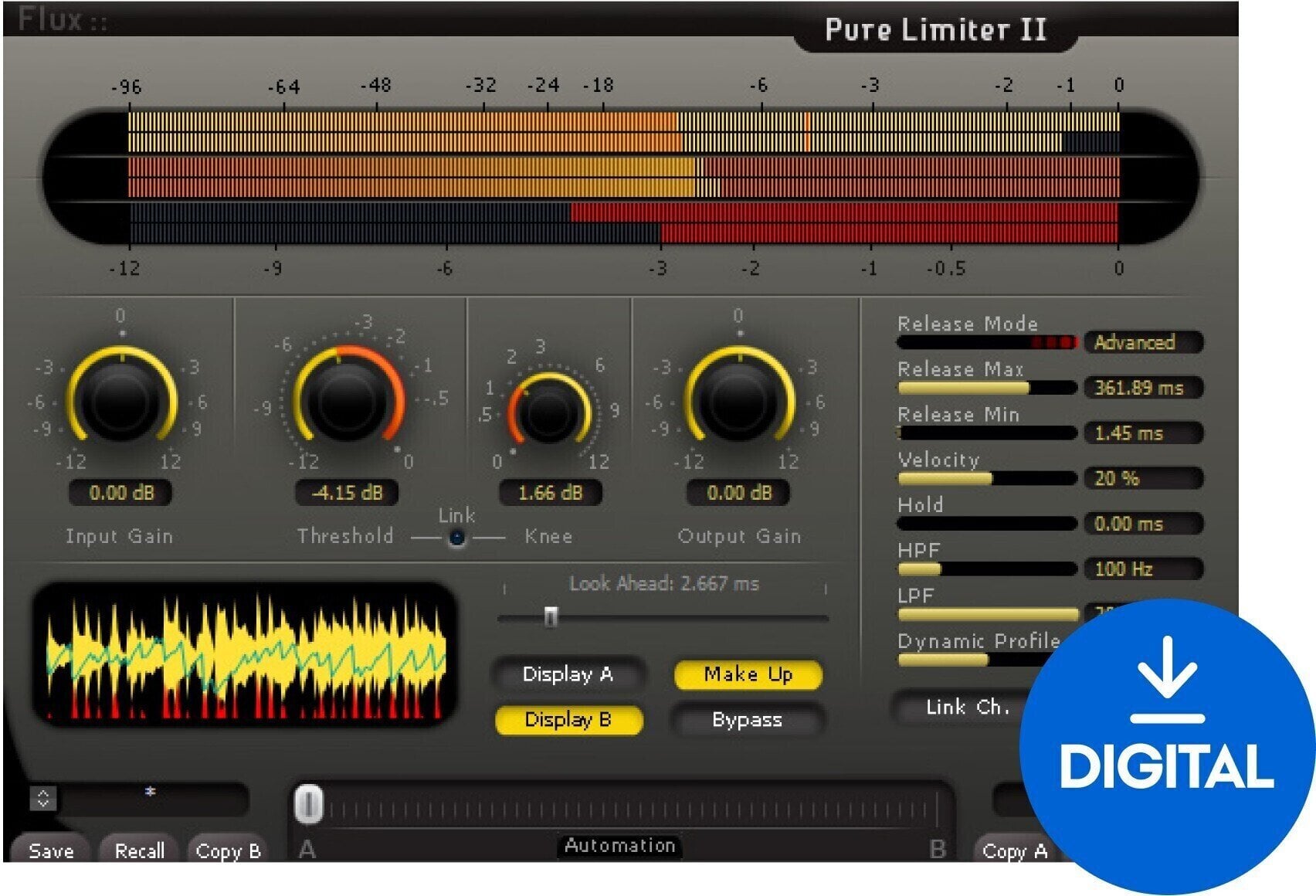Click the LPF slider bar
This screenshot has height=896, width=1316.
click(987, 615)
